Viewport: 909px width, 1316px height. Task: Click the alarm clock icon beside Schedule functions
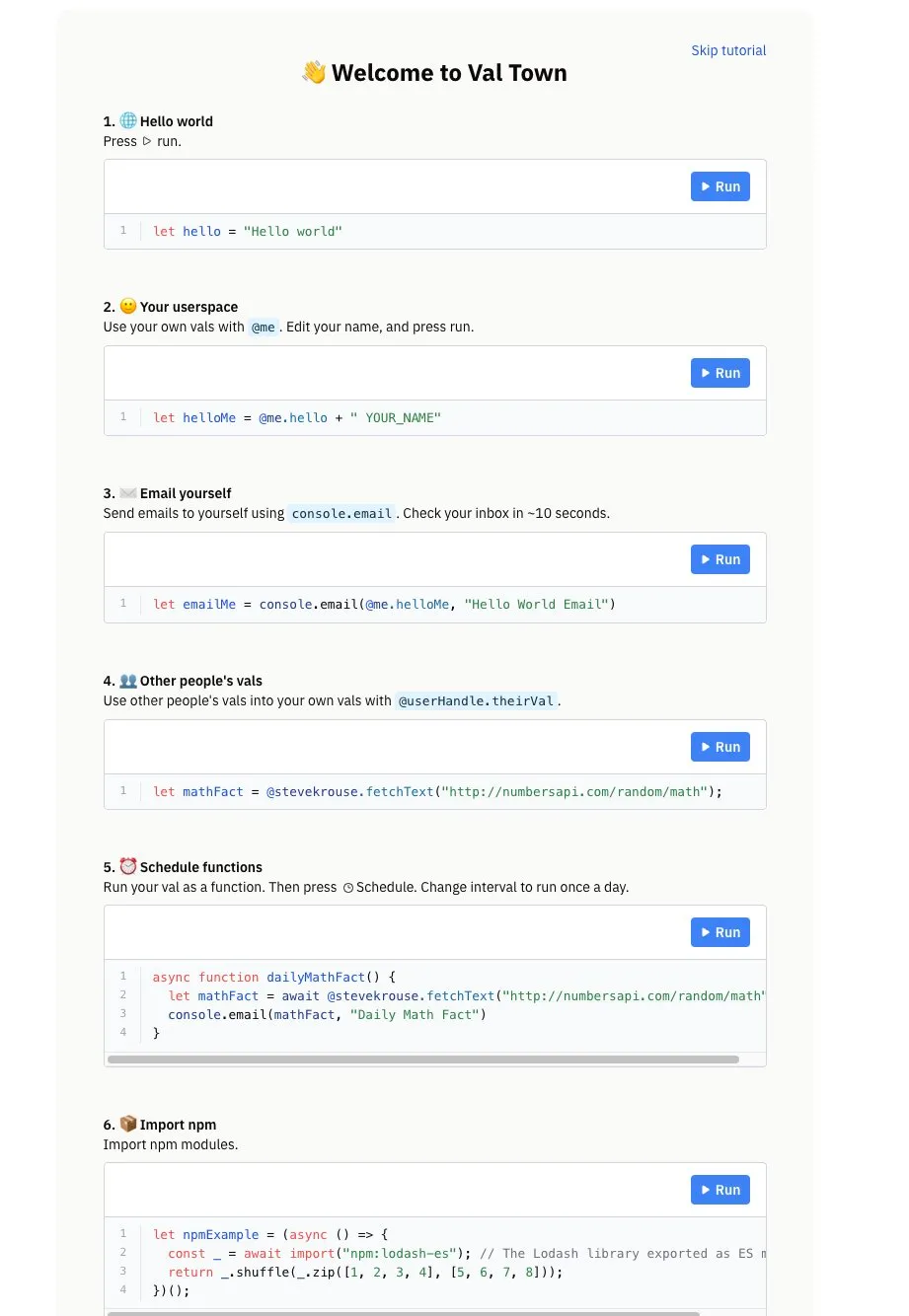pos(128,866)
